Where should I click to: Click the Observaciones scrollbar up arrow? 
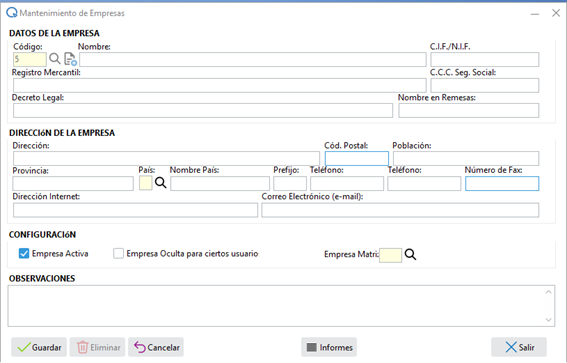click(549, 292)
